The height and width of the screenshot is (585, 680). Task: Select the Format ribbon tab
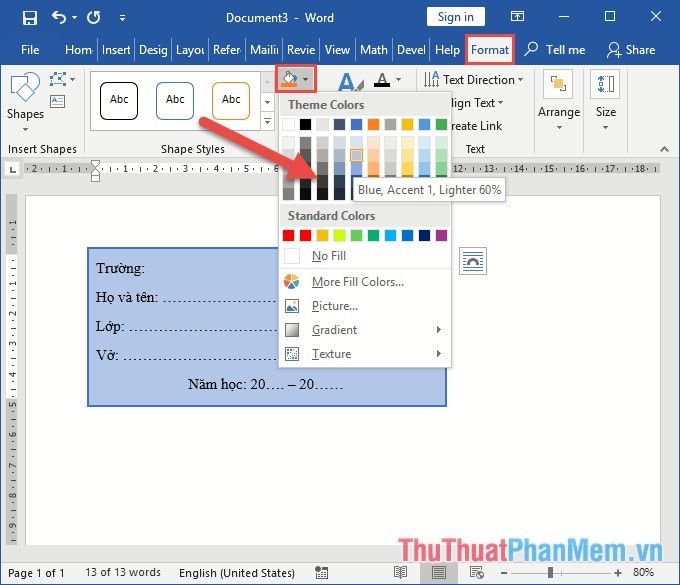click(490, 50)
